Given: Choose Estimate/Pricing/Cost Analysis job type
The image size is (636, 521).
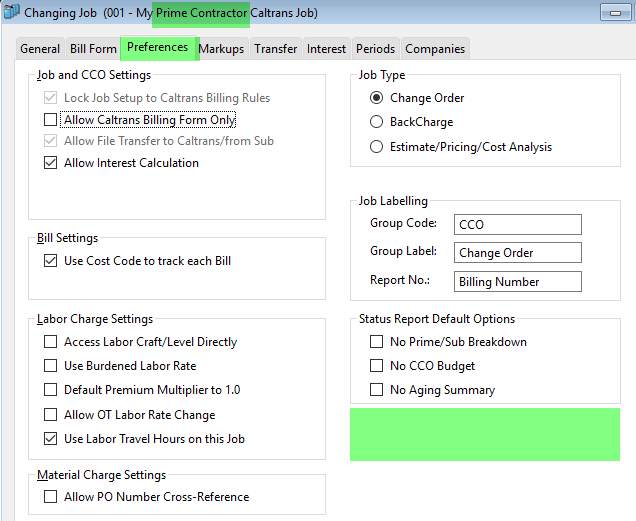Looking at the screenshot, I should tap(377, 147).
